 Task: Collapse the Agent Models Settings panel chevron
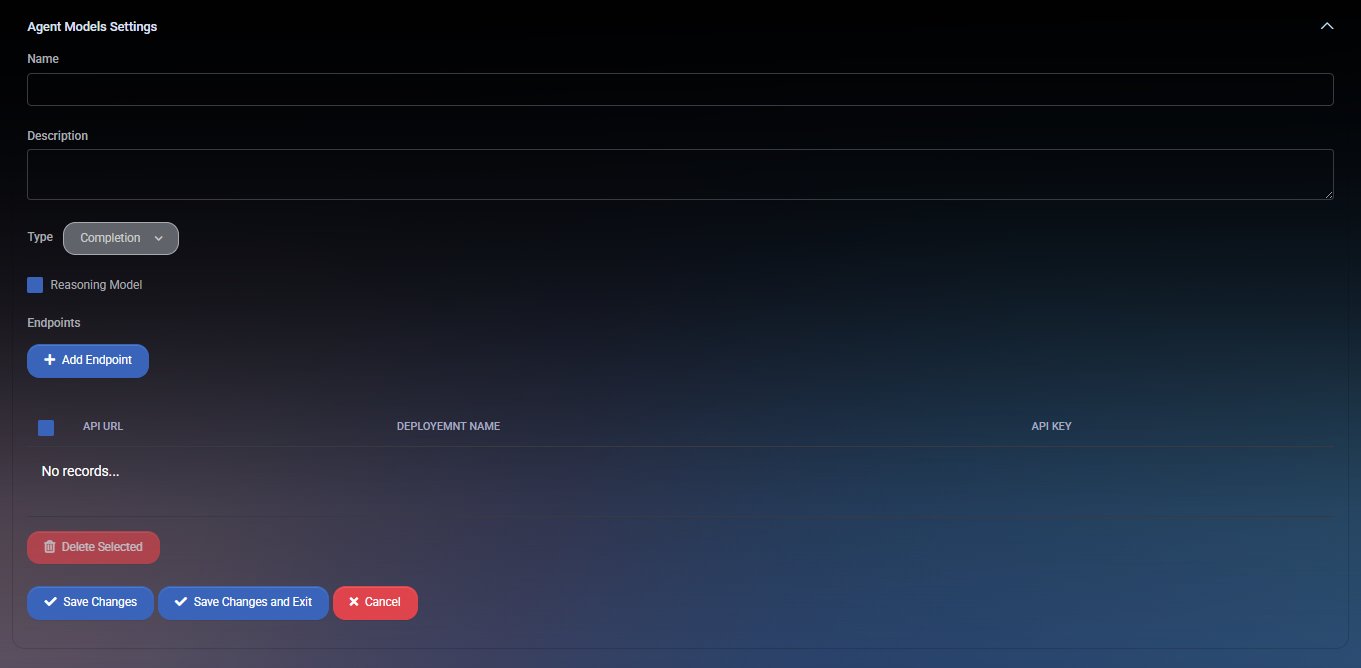1327,26
